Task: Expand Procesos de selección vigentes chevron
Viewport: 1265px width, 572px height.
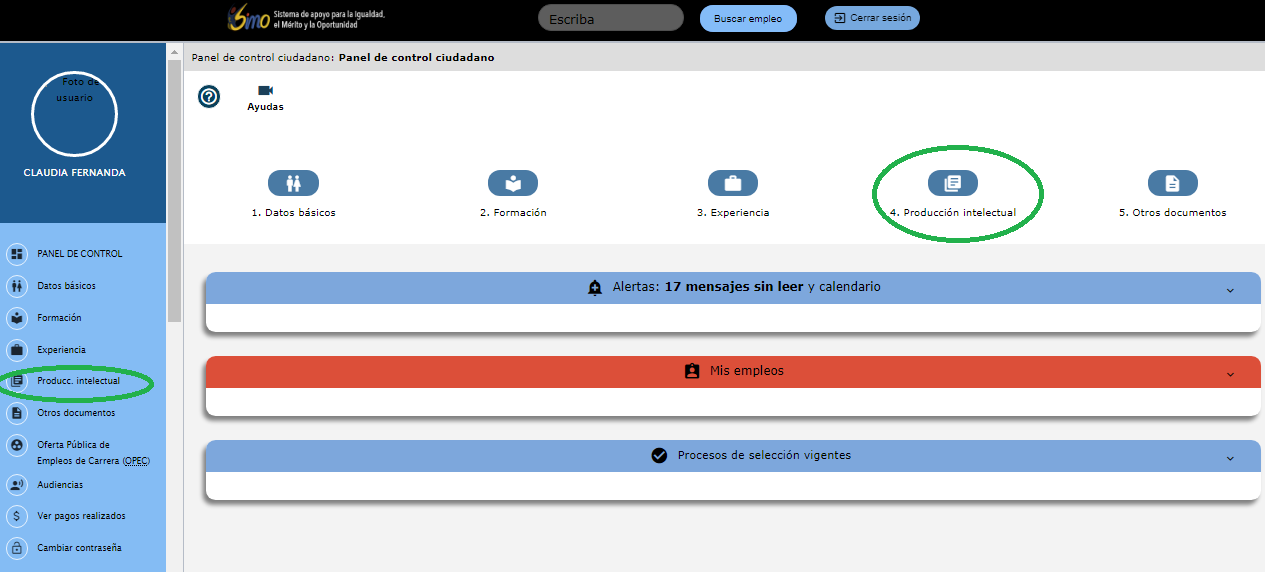Action: click(1230, 457)
